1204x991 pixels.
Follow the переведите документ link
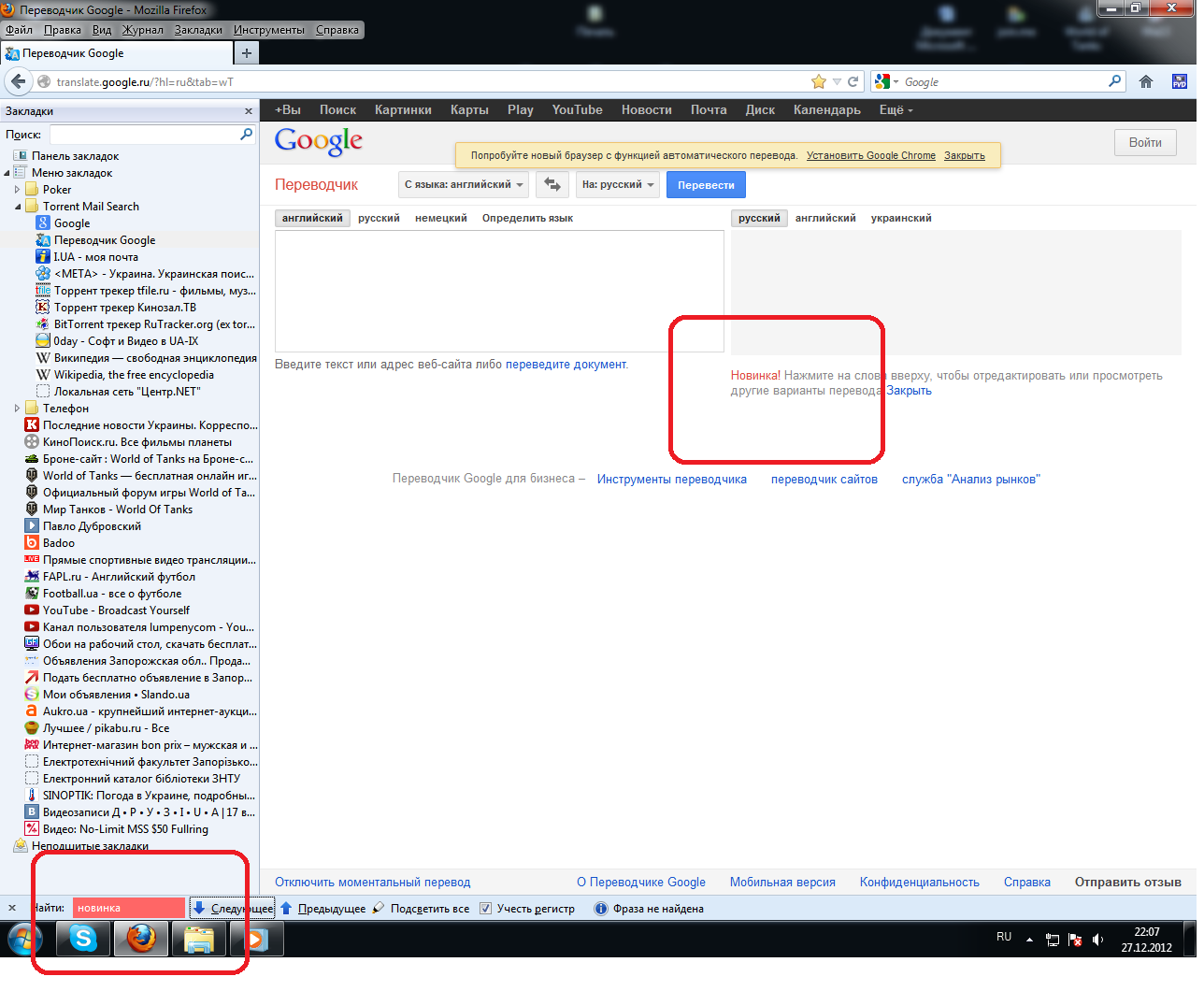pos(566,364)
